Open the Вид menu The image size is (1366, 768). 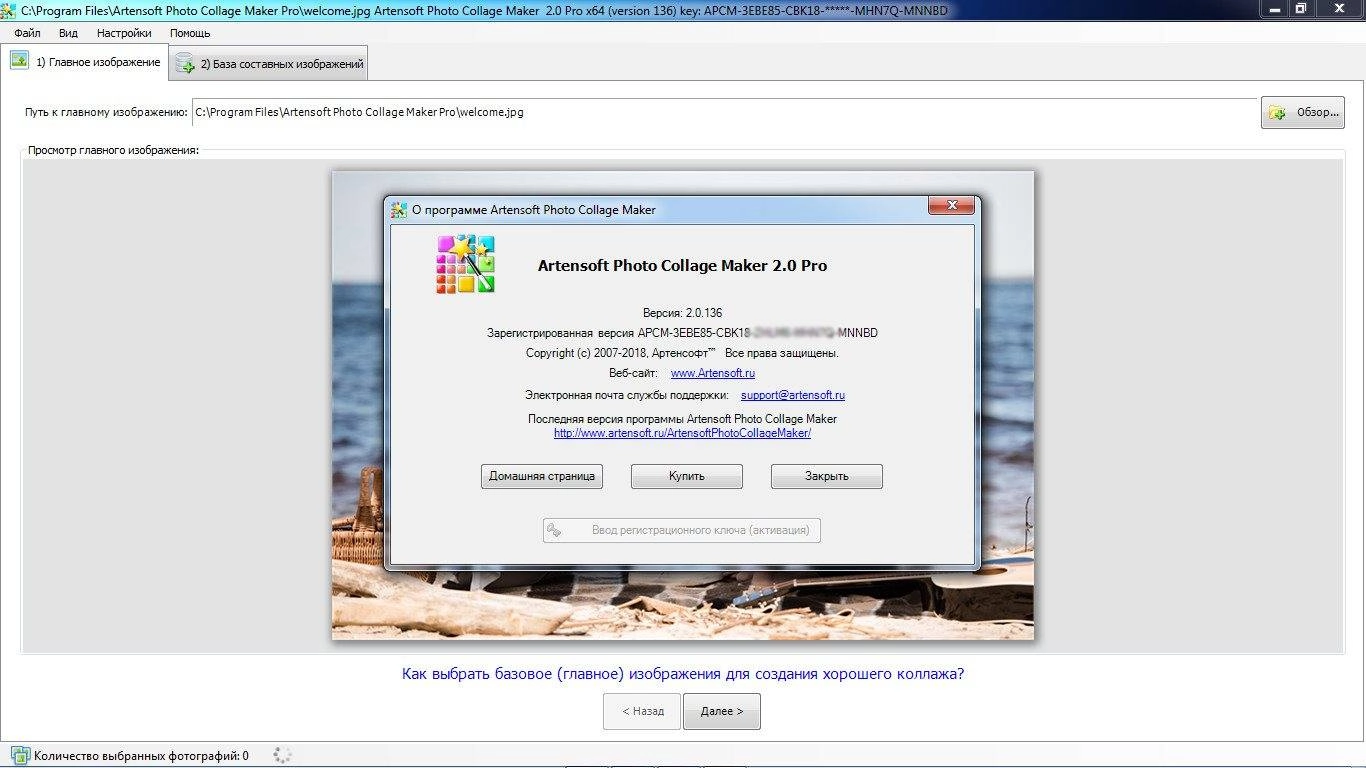[68, 33]
